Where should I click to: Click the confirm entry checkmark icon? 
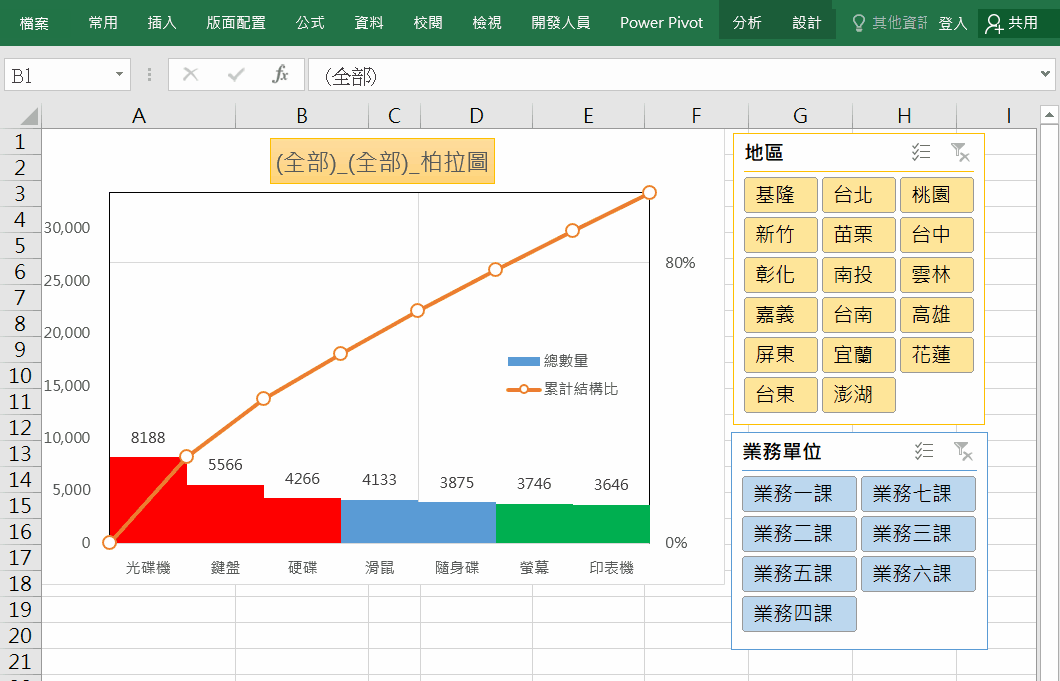[x=237, y=75]
